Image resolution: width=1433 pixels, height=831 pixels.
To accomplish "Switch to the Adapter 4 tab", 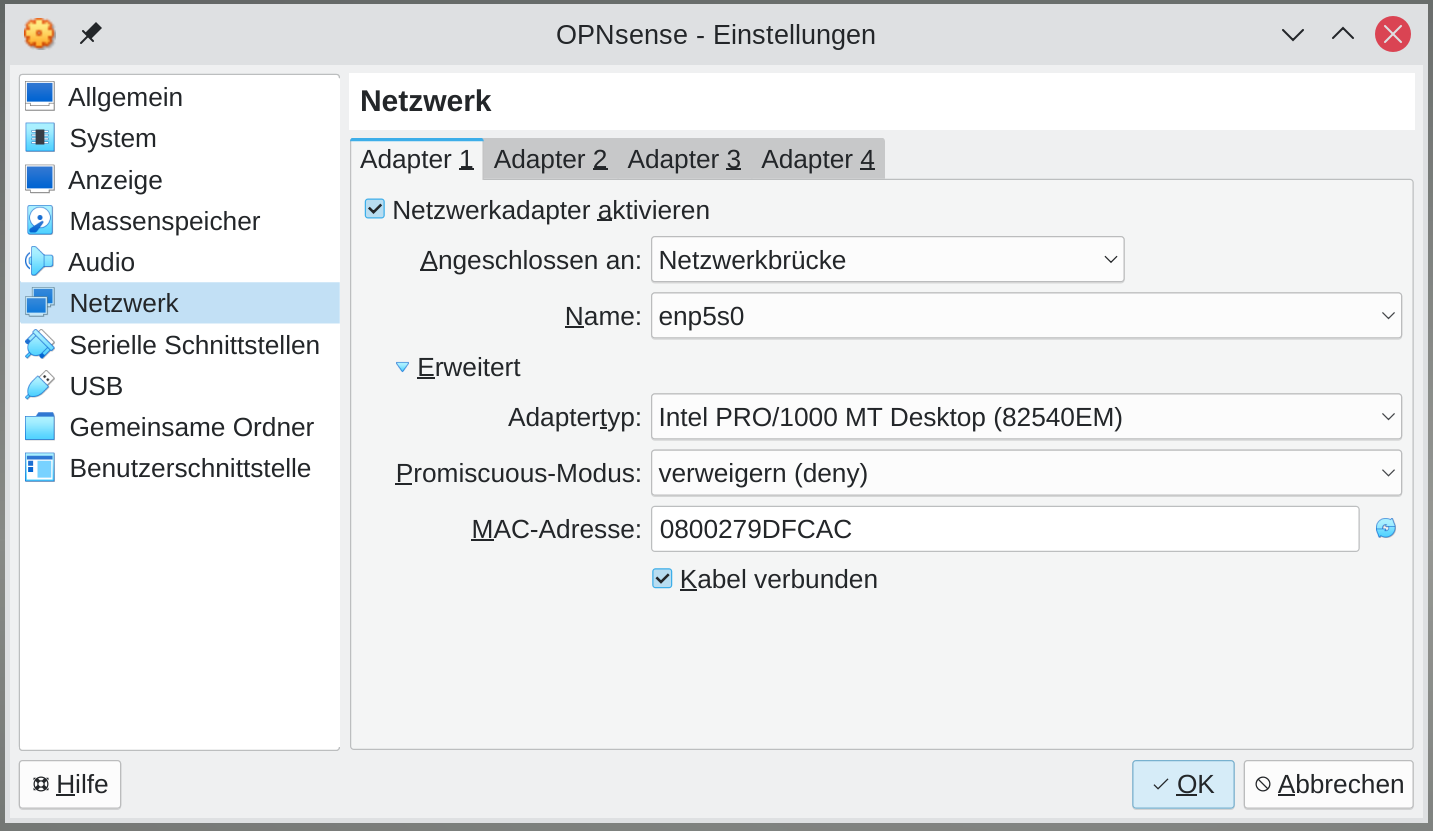I will 818,159.
